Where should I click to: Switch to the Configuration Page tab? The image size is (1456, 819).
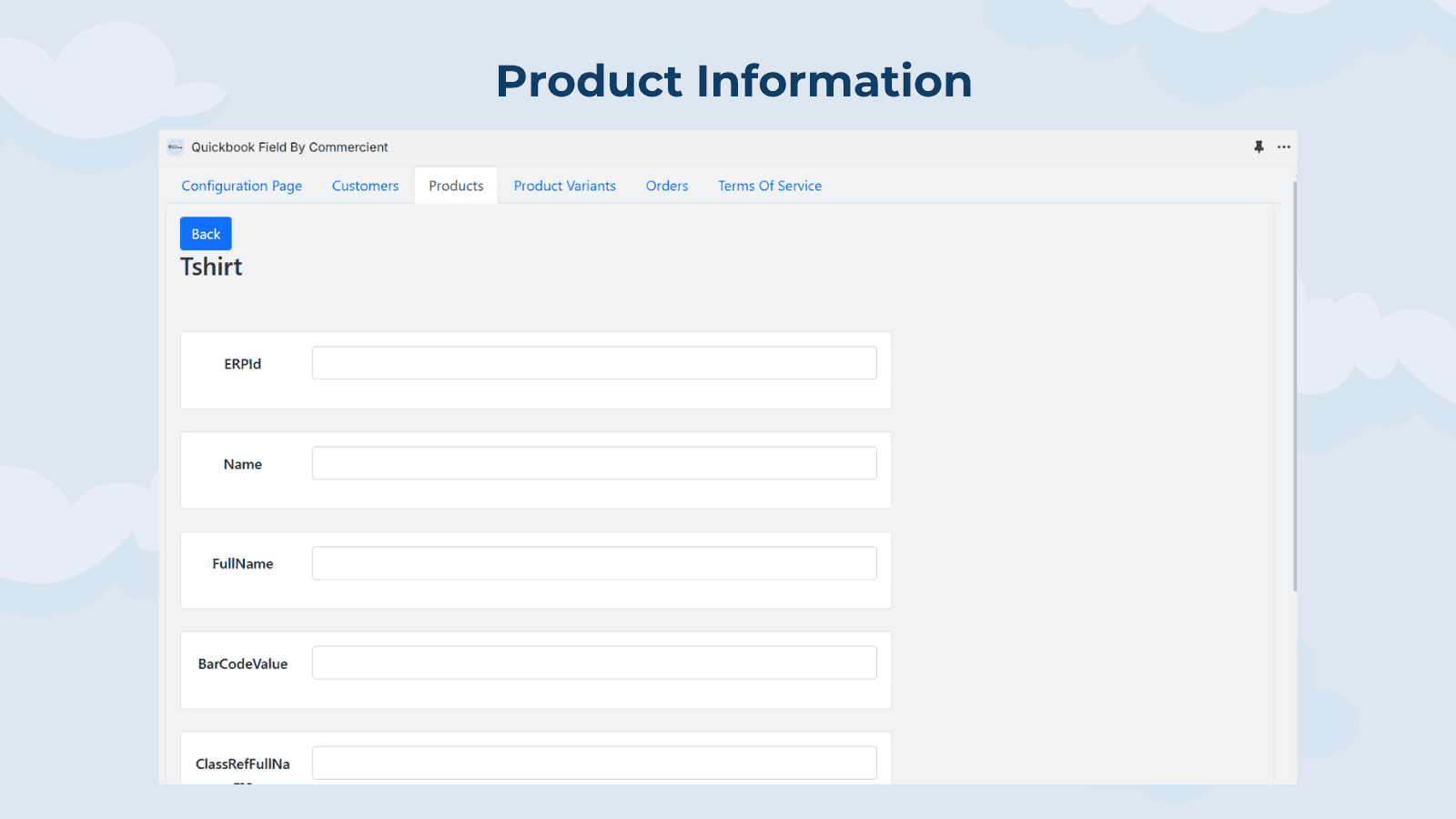[x=241, y=186]
